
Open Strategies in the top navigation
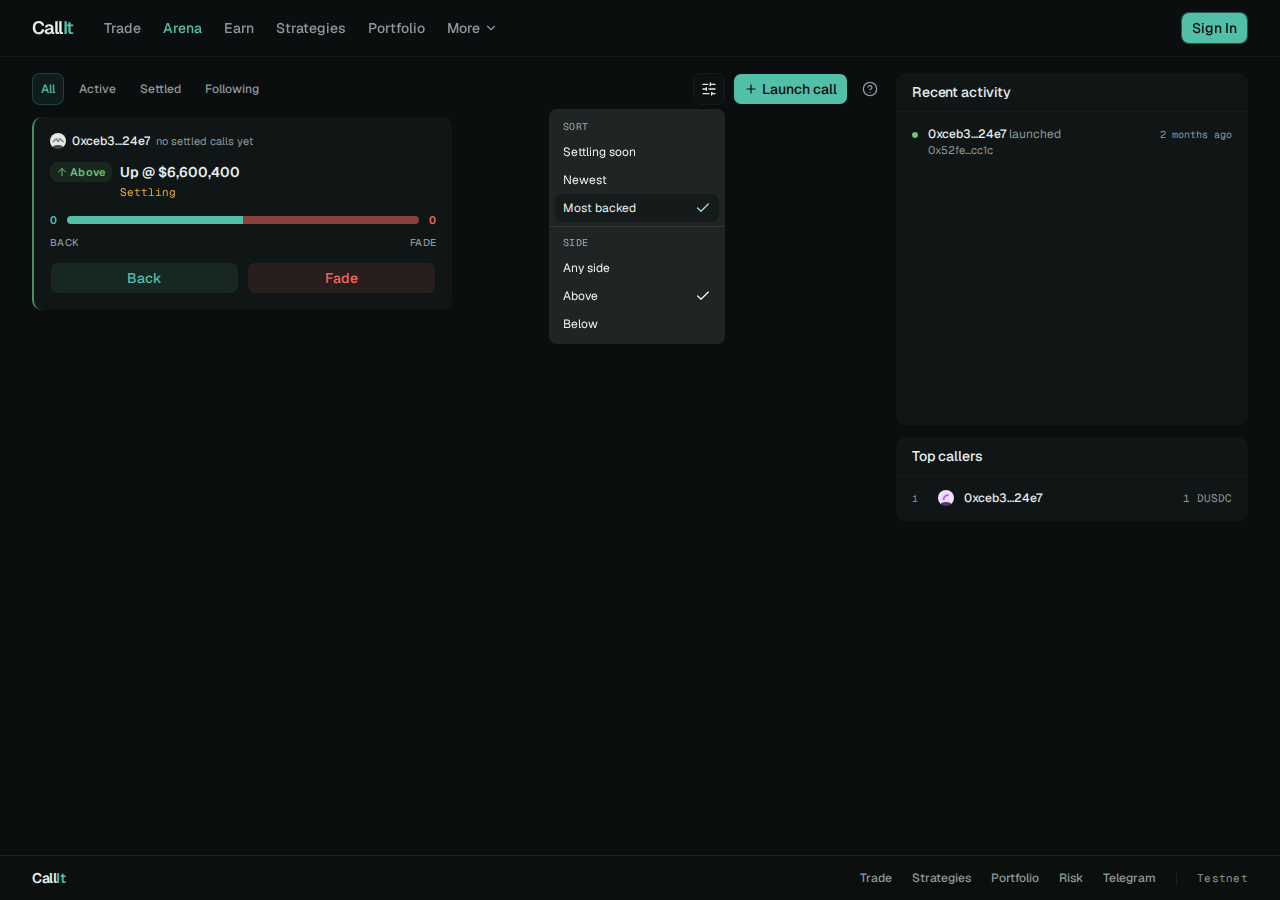click(311, 28)
